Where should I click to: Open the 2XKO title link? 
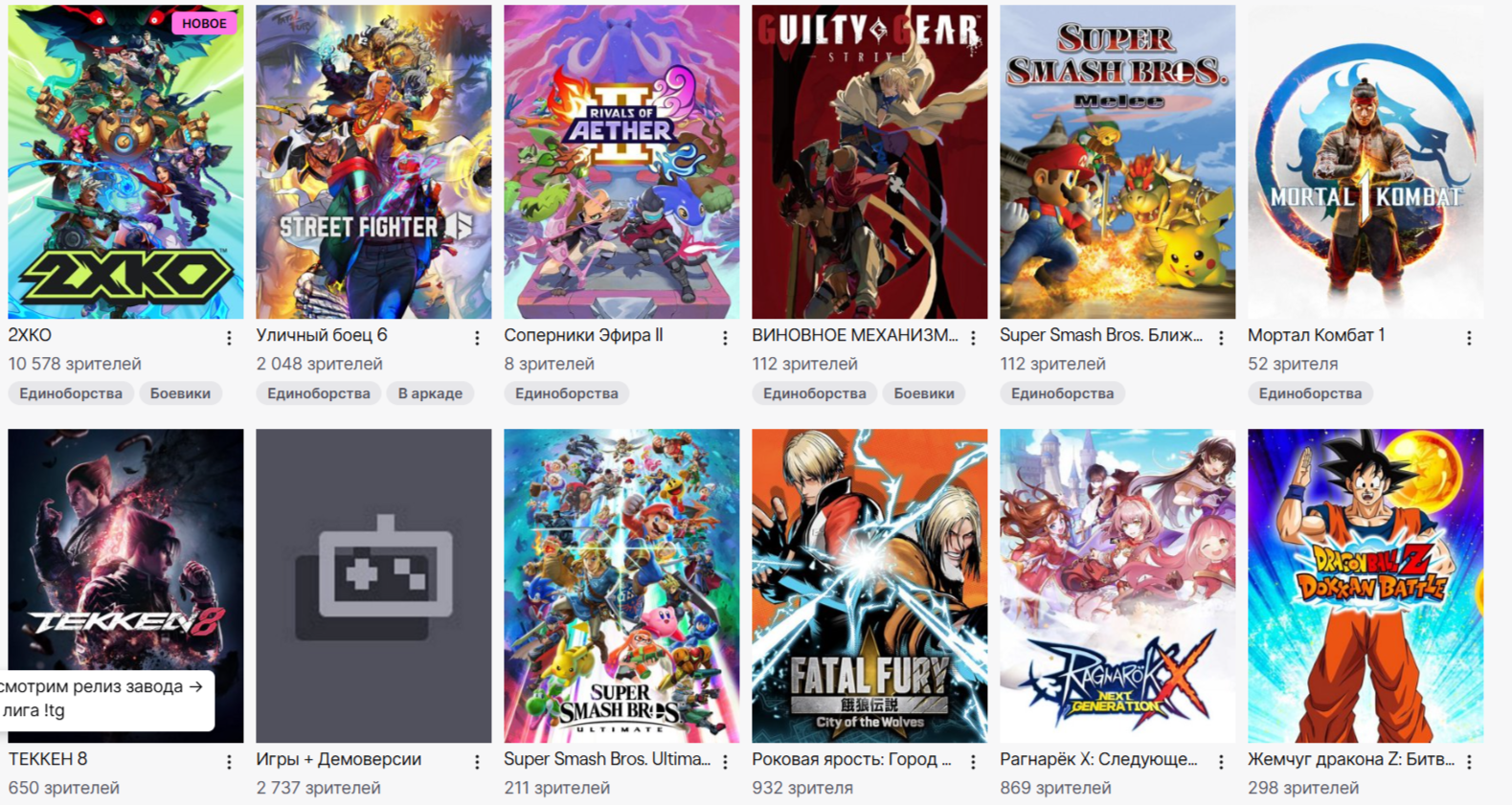coord(30,335)
